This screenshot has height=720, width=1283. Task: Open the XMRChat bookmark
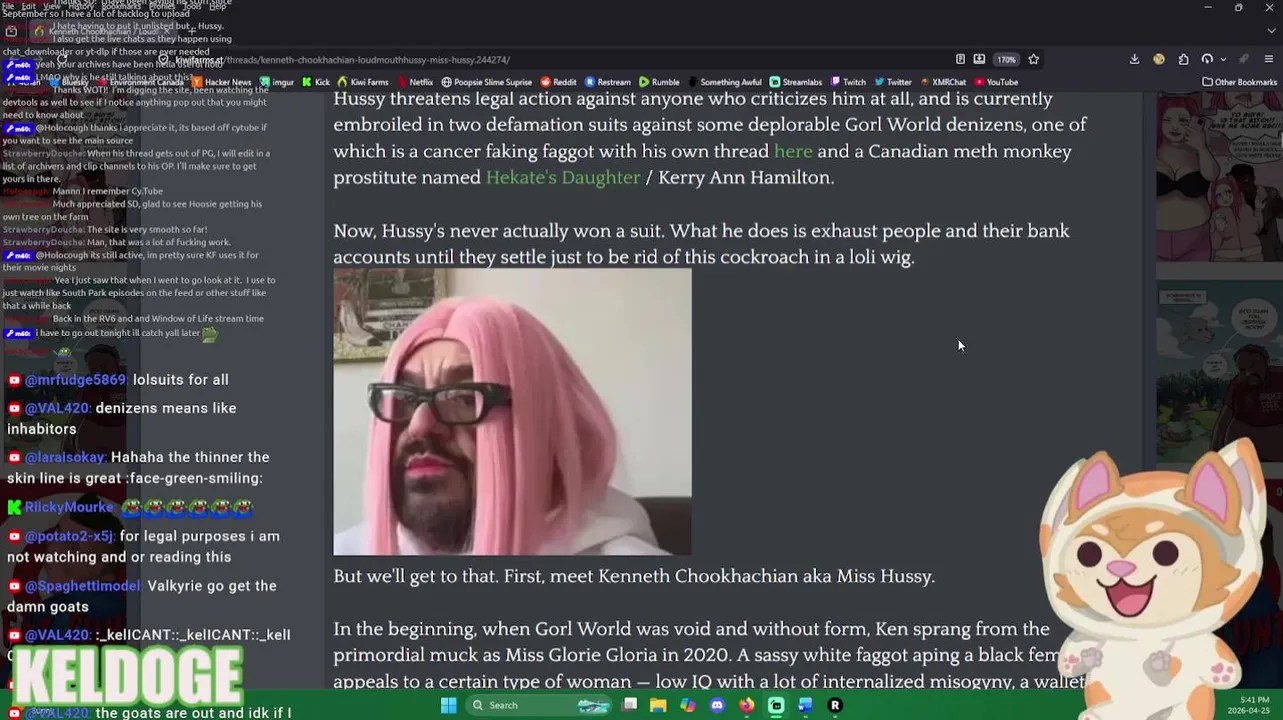942,82
